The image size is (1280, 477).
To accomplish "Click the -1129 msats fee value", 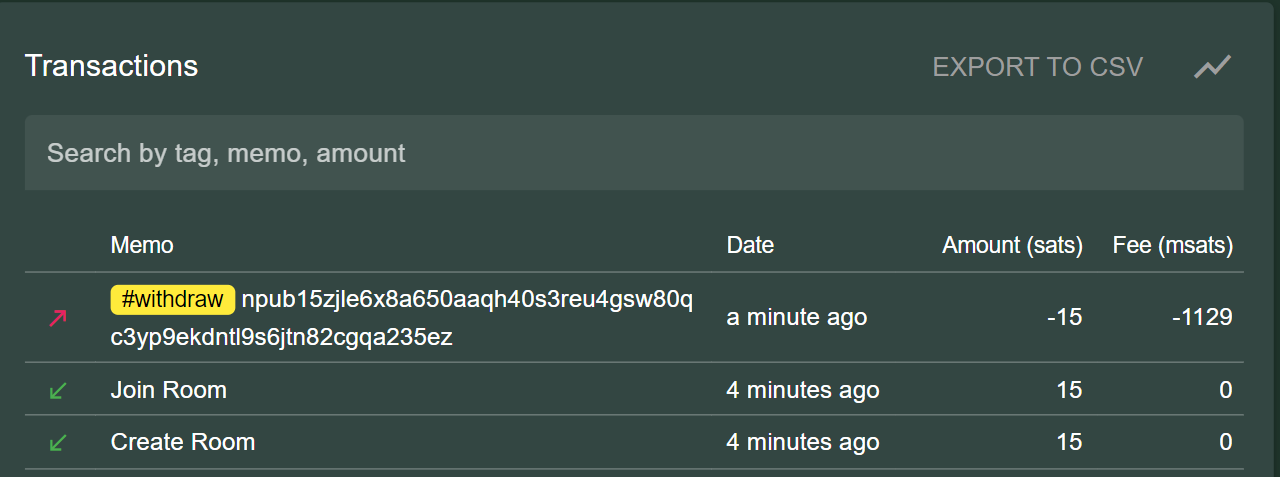I will 1202,318.
